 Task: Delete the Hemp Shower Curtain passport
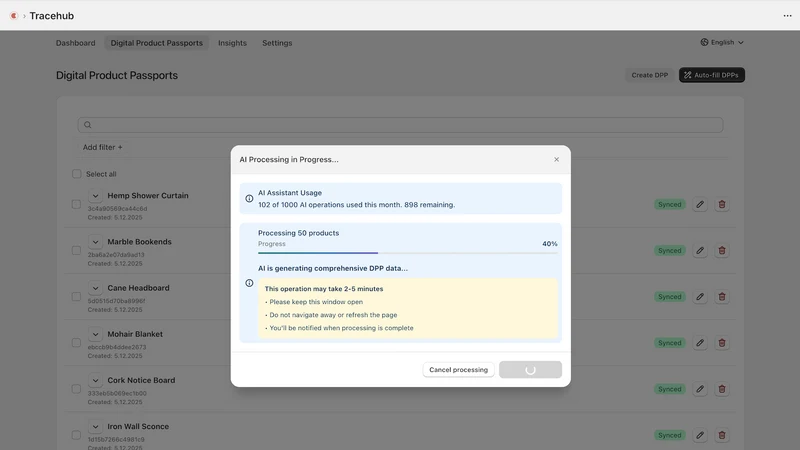point(721,205)
